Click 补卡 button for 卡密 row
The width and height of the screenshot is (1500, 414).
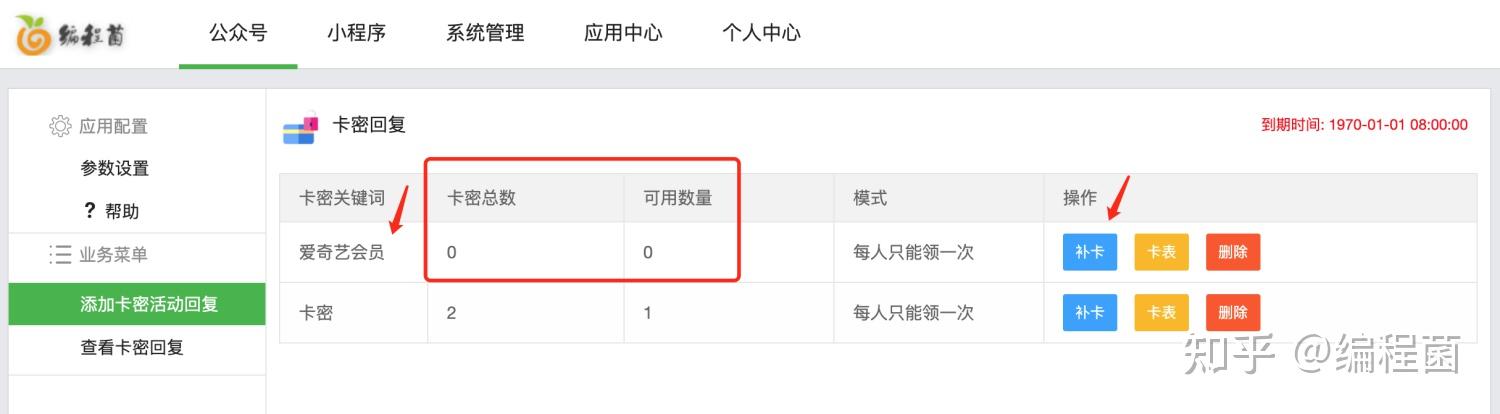coord(1089,313)
